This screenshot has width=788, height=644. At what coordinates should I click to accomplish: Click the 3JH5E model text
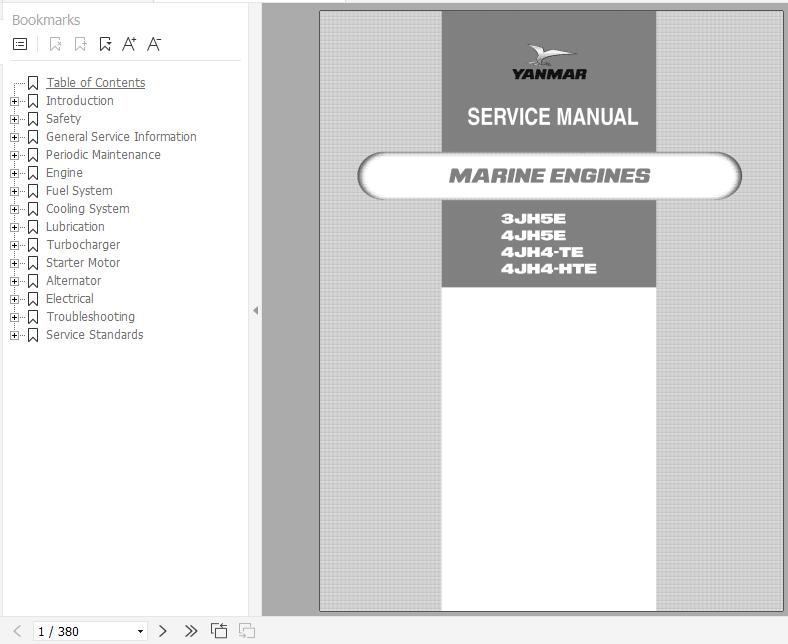(x=533, y=219)
